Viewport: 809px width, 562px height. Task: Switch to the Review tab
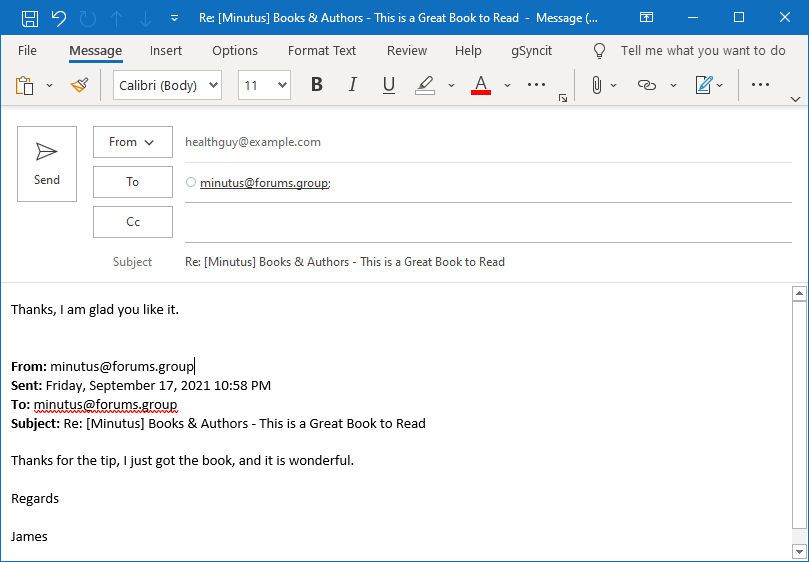point(407,51)
